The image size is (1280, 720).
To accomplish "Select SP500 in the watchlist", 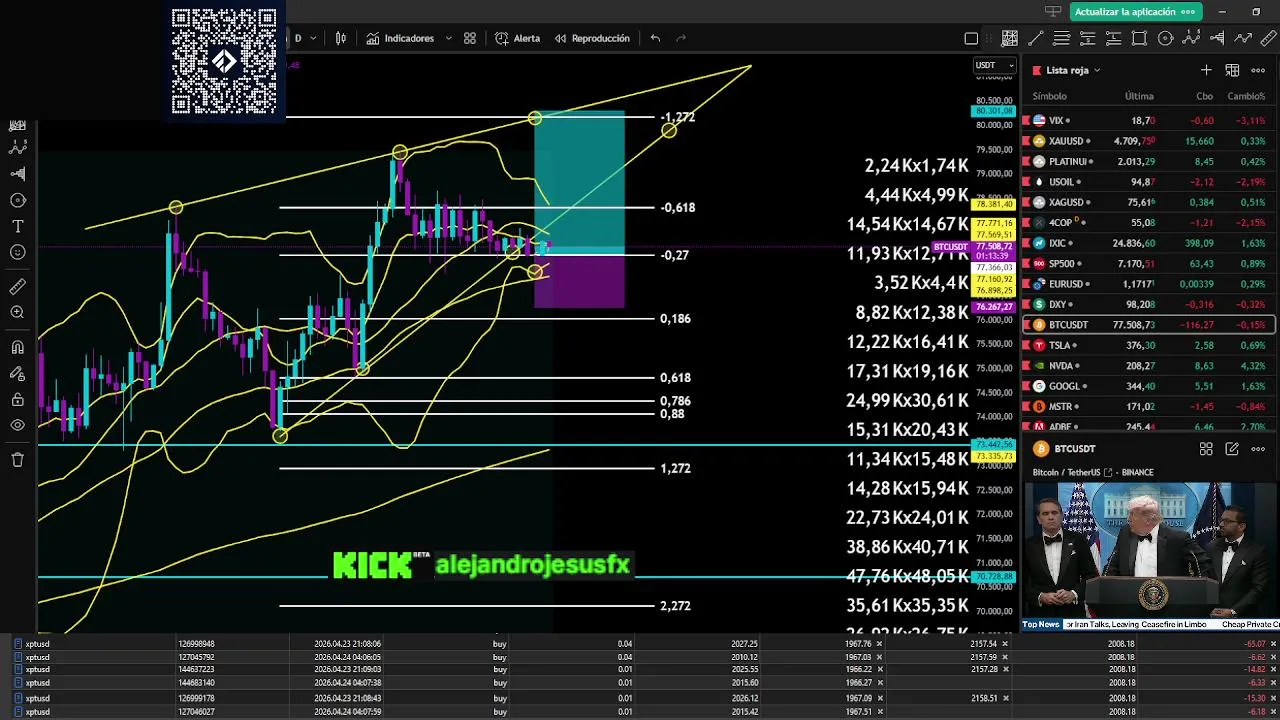I will tap(1148, 263).
